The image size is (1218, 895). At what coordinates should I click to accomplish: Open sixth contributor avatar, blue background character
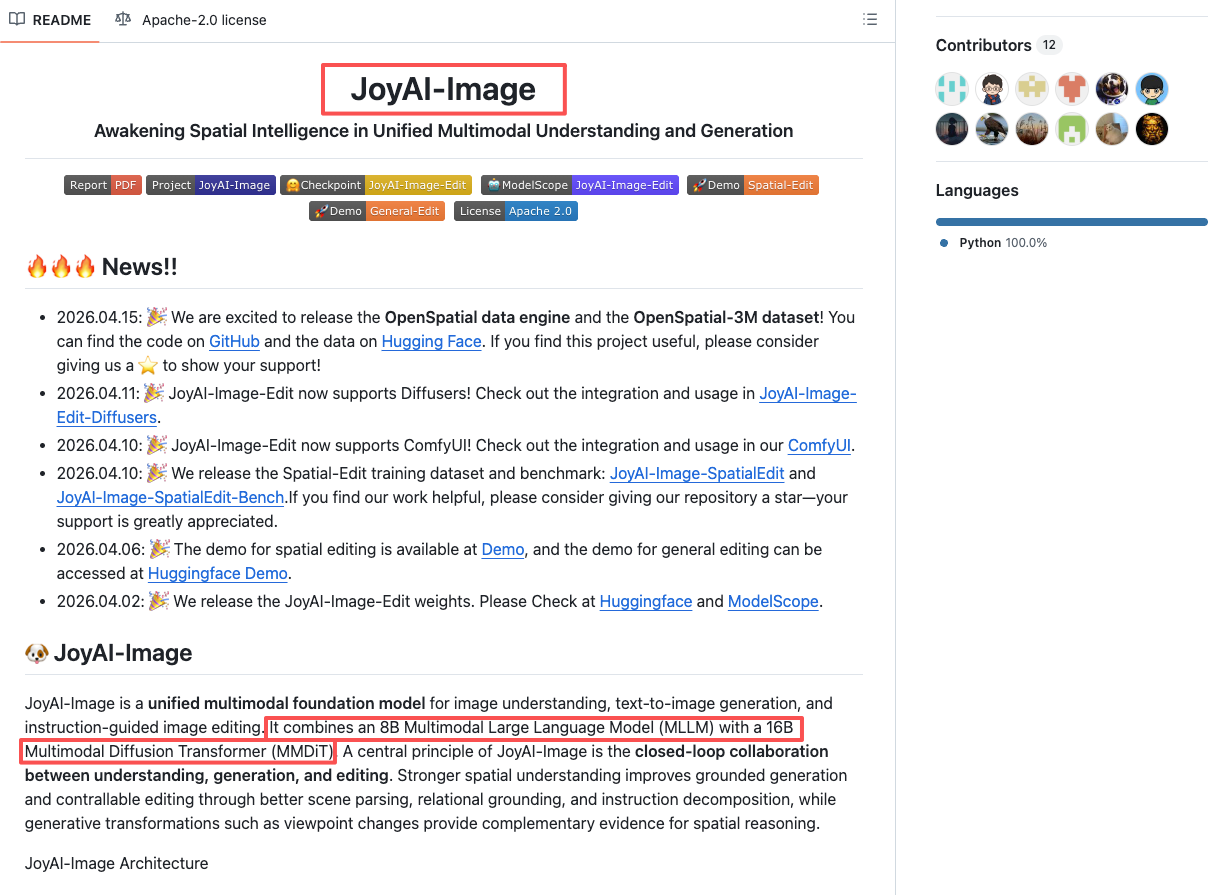coord(1152,89)
